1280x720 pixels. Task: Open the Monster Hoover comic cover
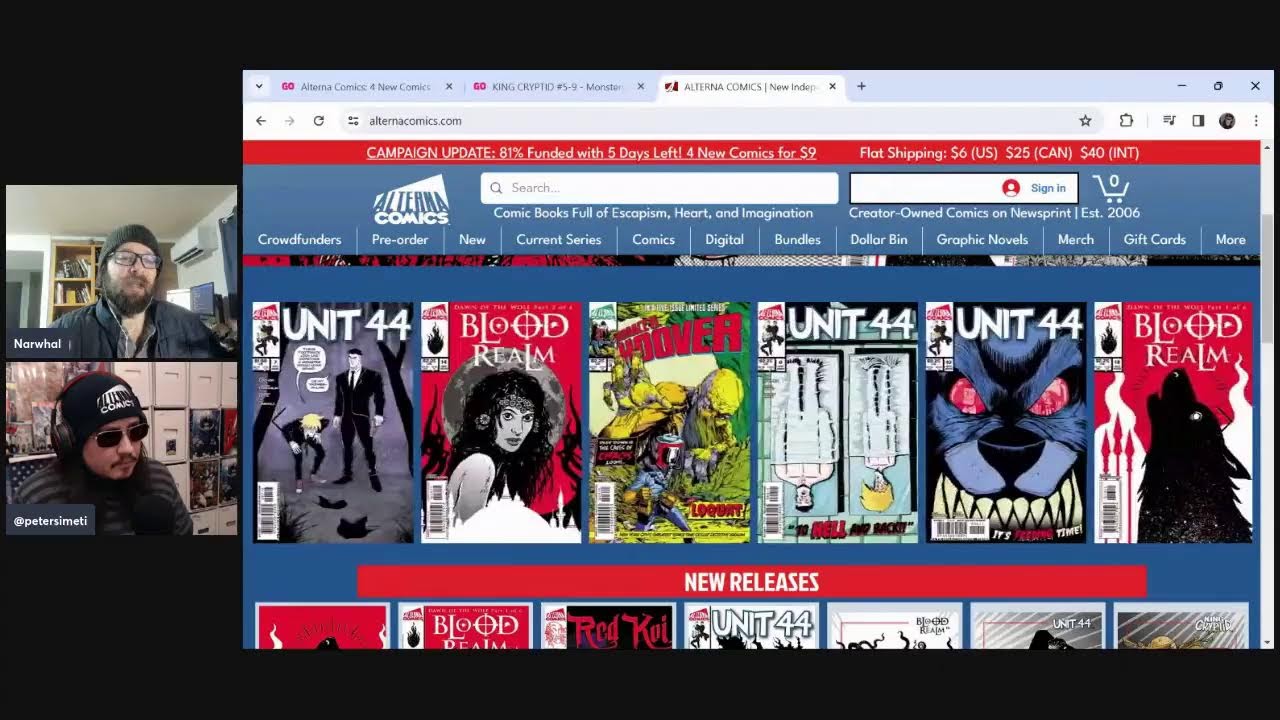669,422
